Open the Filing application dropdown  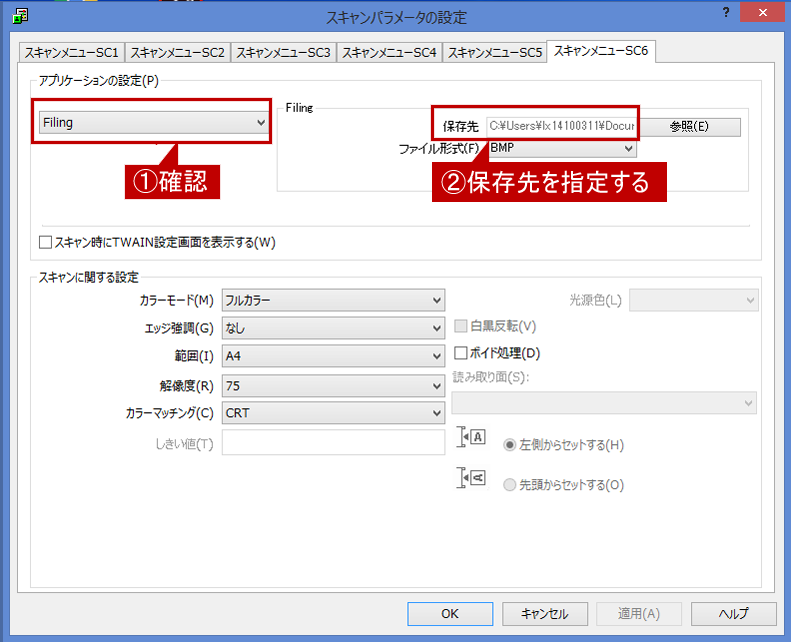[x=154, y=123]
